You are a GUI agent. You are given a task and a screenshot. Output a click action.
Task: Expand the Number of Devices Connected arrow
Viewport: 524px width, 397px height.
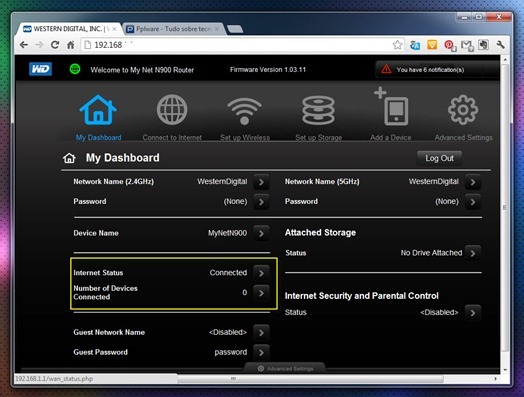261,293
